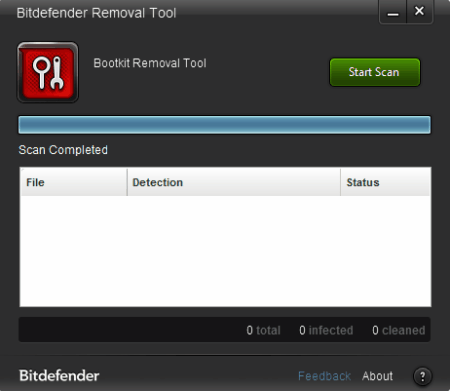Screen dimensions: 450x391
Task: Select the 'Scan Completed' status text
Action: coord(63,150)
